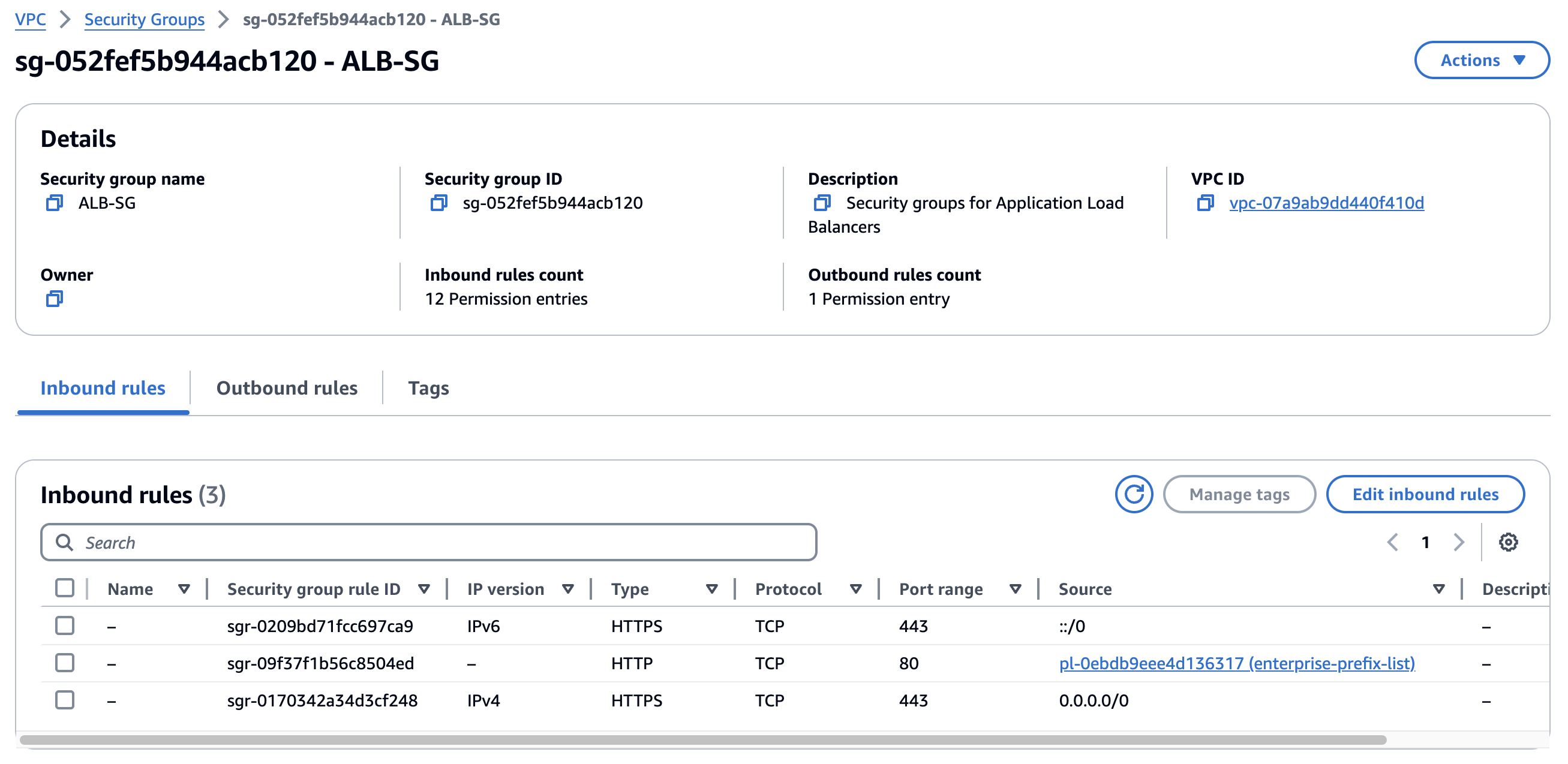This screenshot has height=764, width=1568.
Task: Copy the Owner account ID icon
Action: coord(54,299)
